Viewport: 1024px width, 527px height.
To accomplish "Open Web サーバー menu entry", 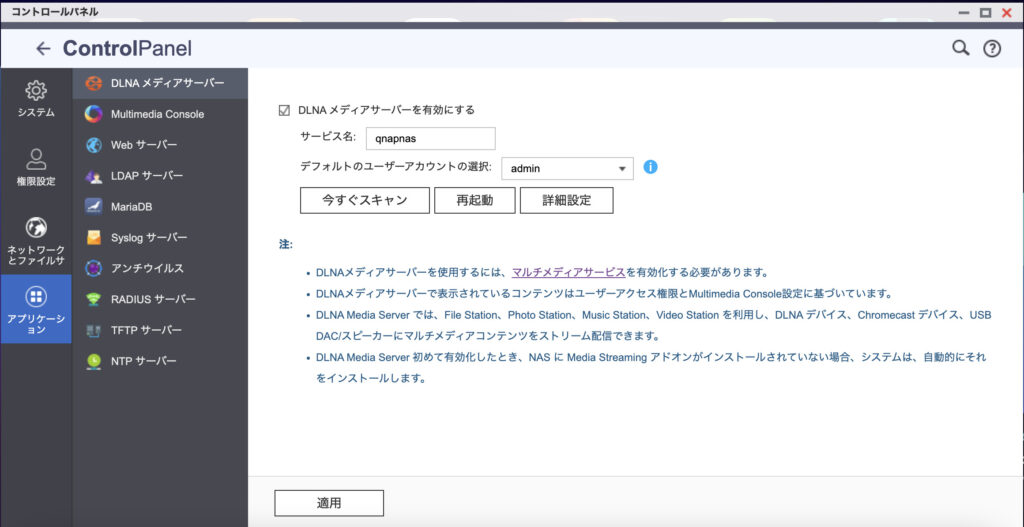I will (x=160, y=145).
